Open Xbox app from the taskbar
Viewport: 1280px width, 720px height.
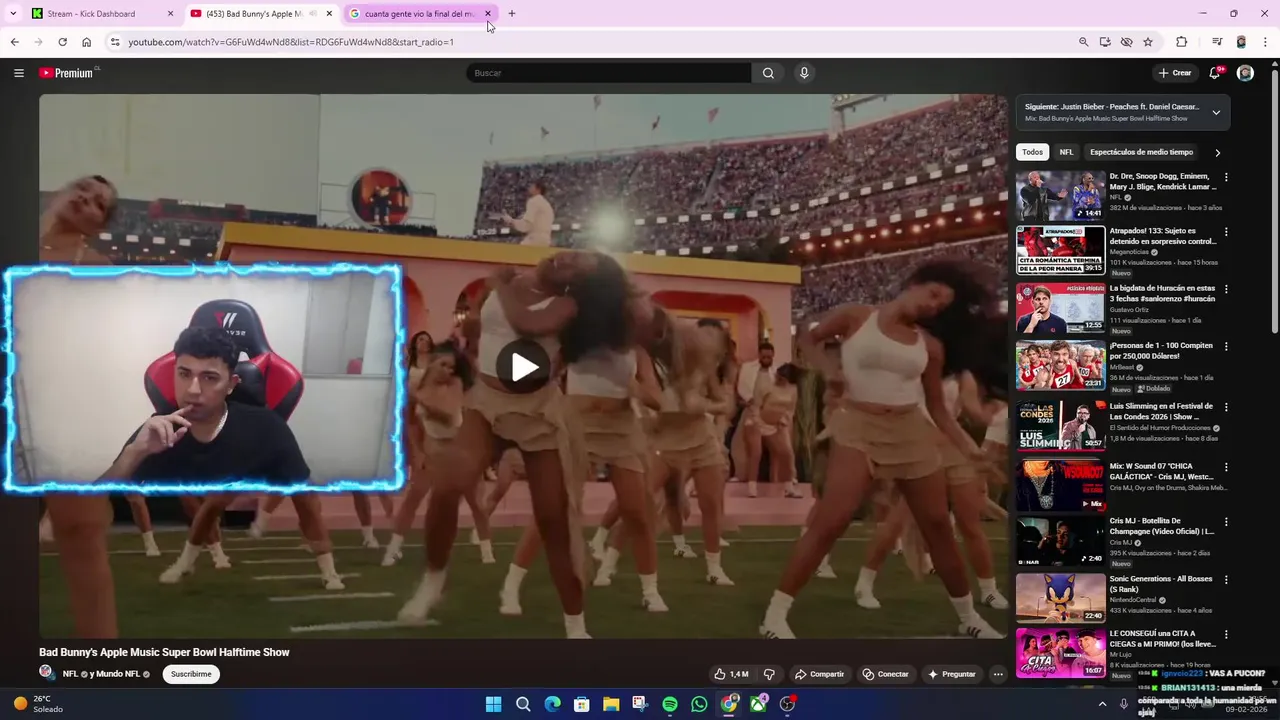pos(758,704)
